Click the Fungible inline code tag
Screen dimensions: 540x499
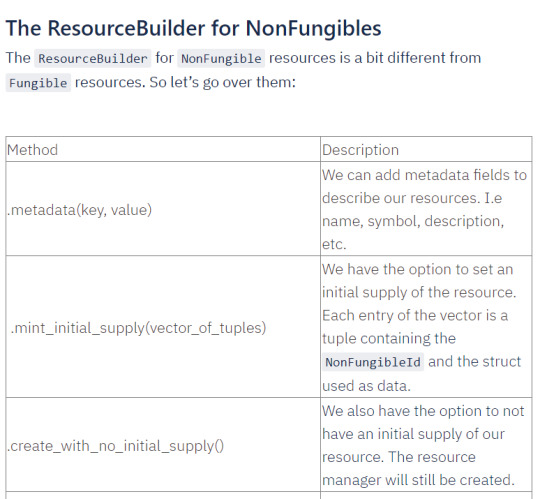(x=38, y=83)
